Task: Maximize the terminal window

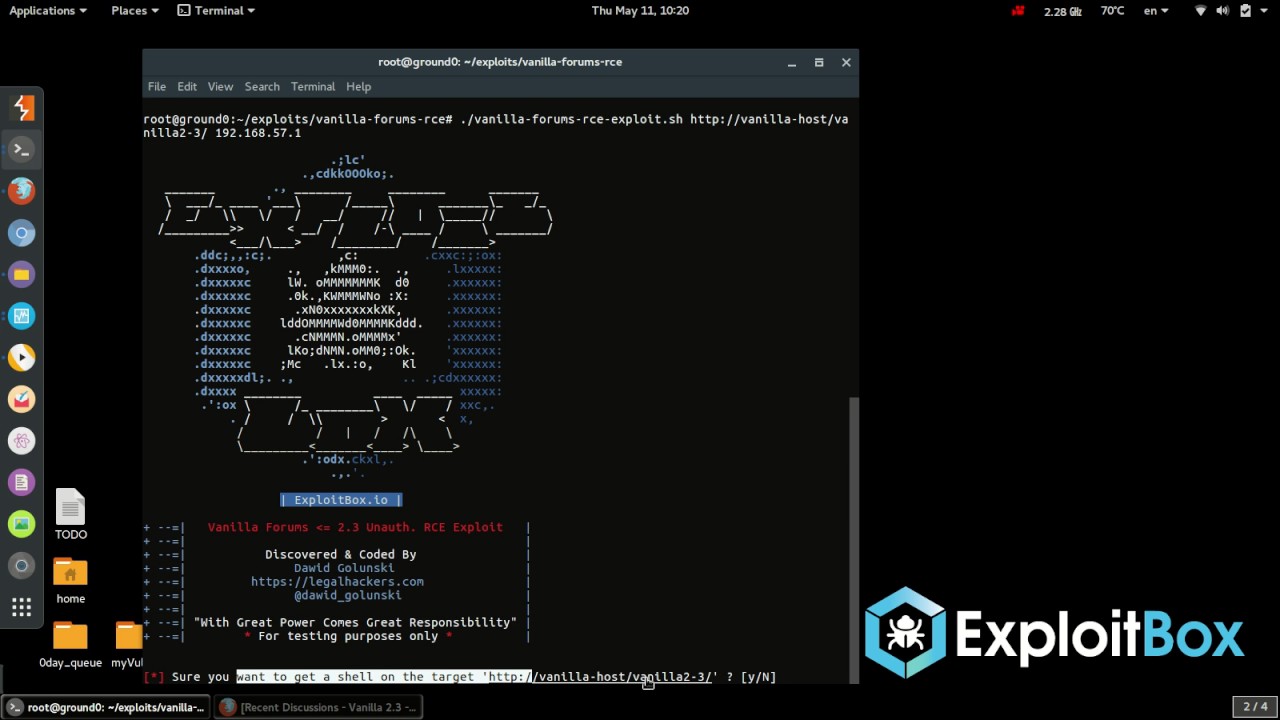Action: tap(819, 62)
